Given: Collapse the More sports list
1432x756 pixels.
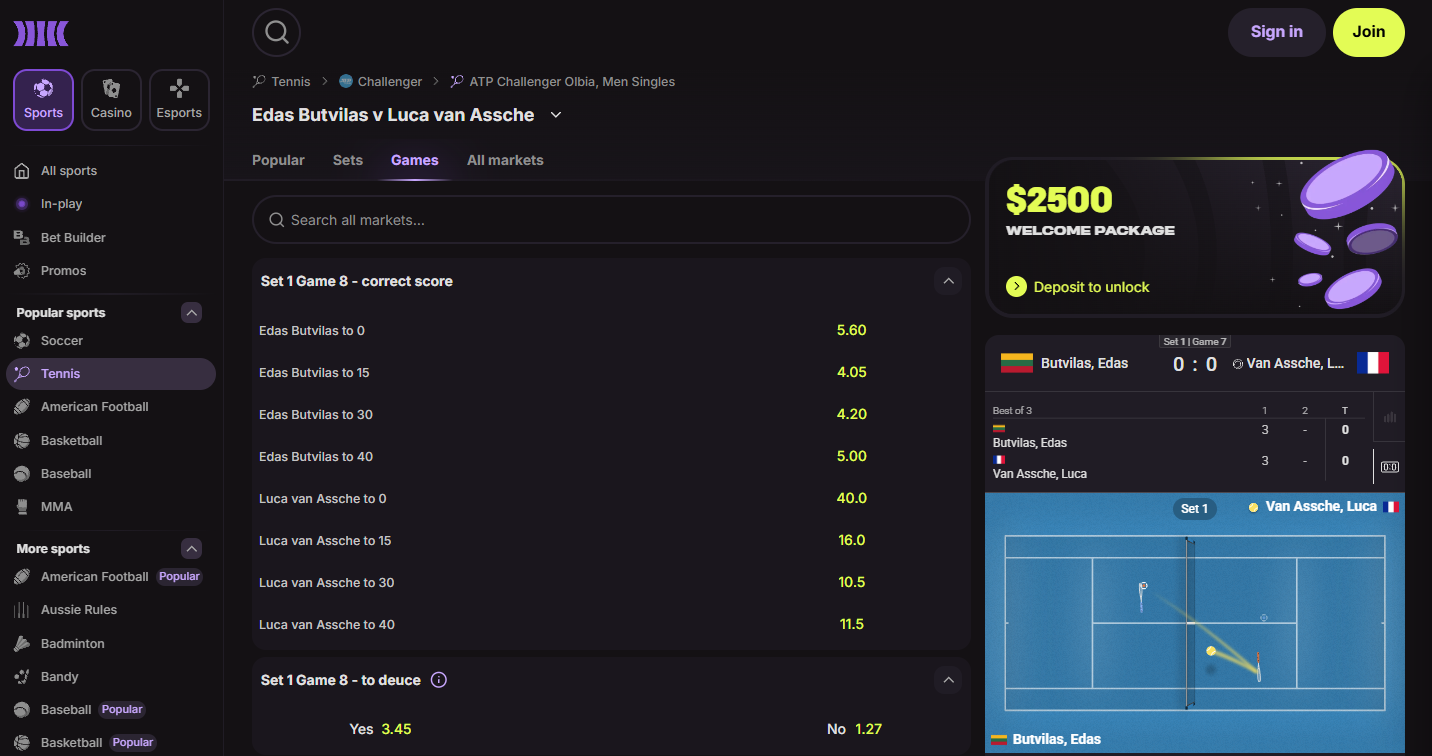Looking at the screenshot, I should [191, 549].
